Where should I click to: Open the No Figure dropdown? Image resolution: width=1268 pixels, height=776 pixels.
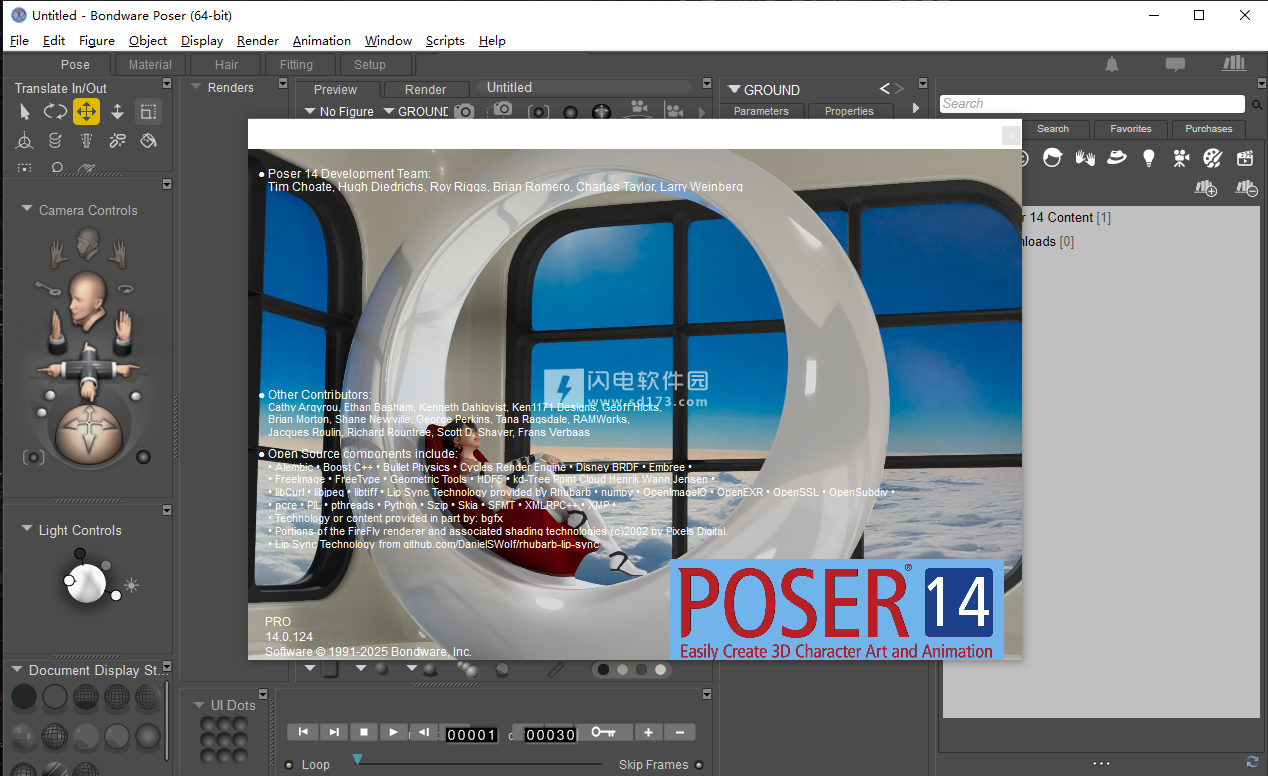tap(339, 112)
